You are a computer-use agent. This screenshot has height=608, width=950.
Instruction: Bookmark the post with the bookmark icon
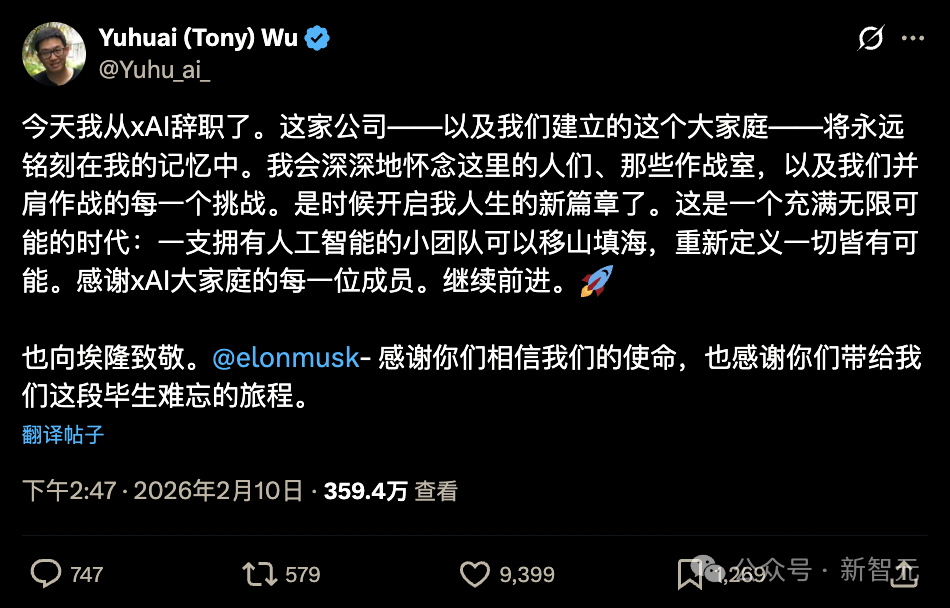point(689,574)
